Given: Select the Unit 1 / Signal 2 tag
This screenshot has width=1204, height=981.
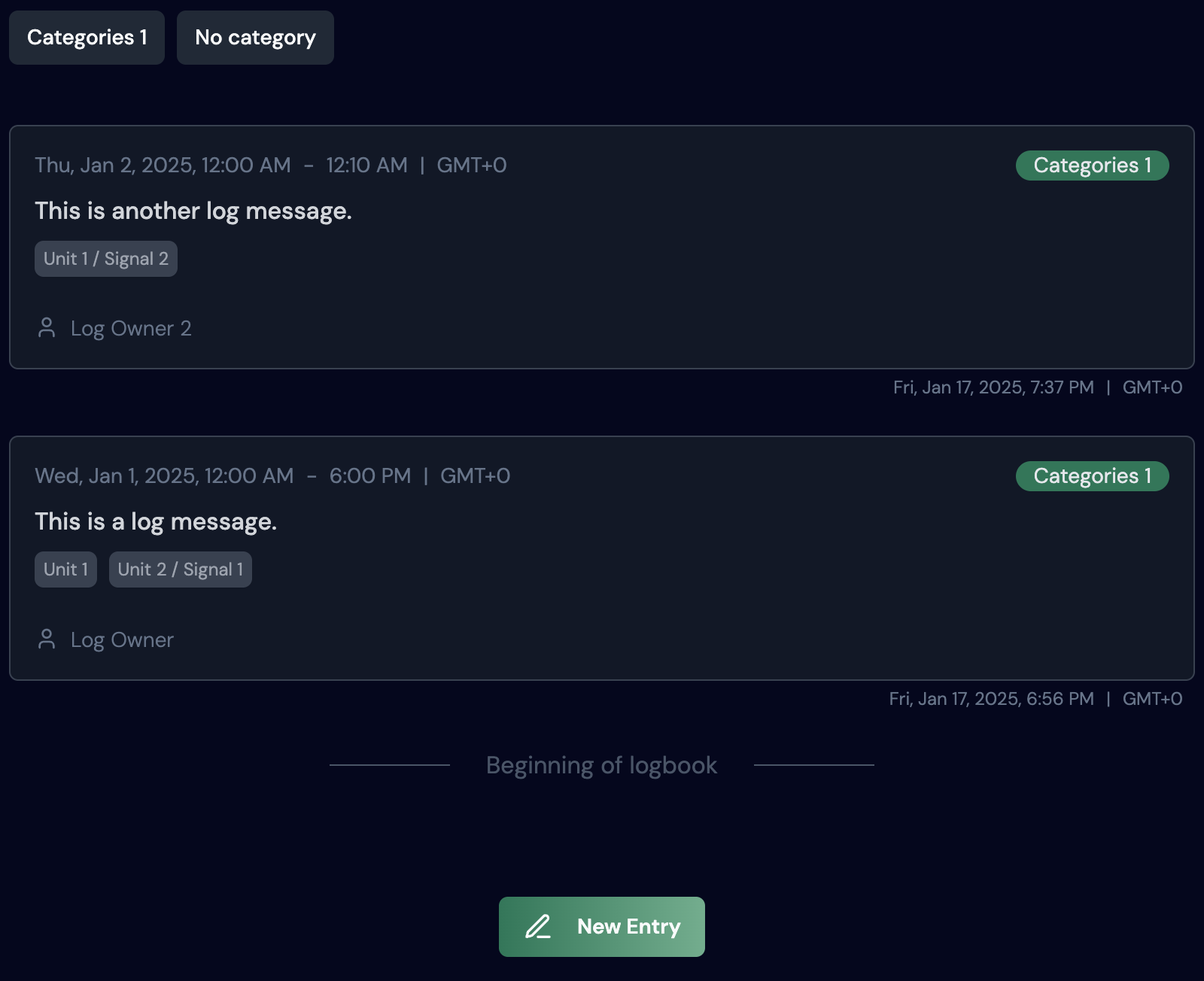Looking at the screenshot, I should tap(106, 259).
